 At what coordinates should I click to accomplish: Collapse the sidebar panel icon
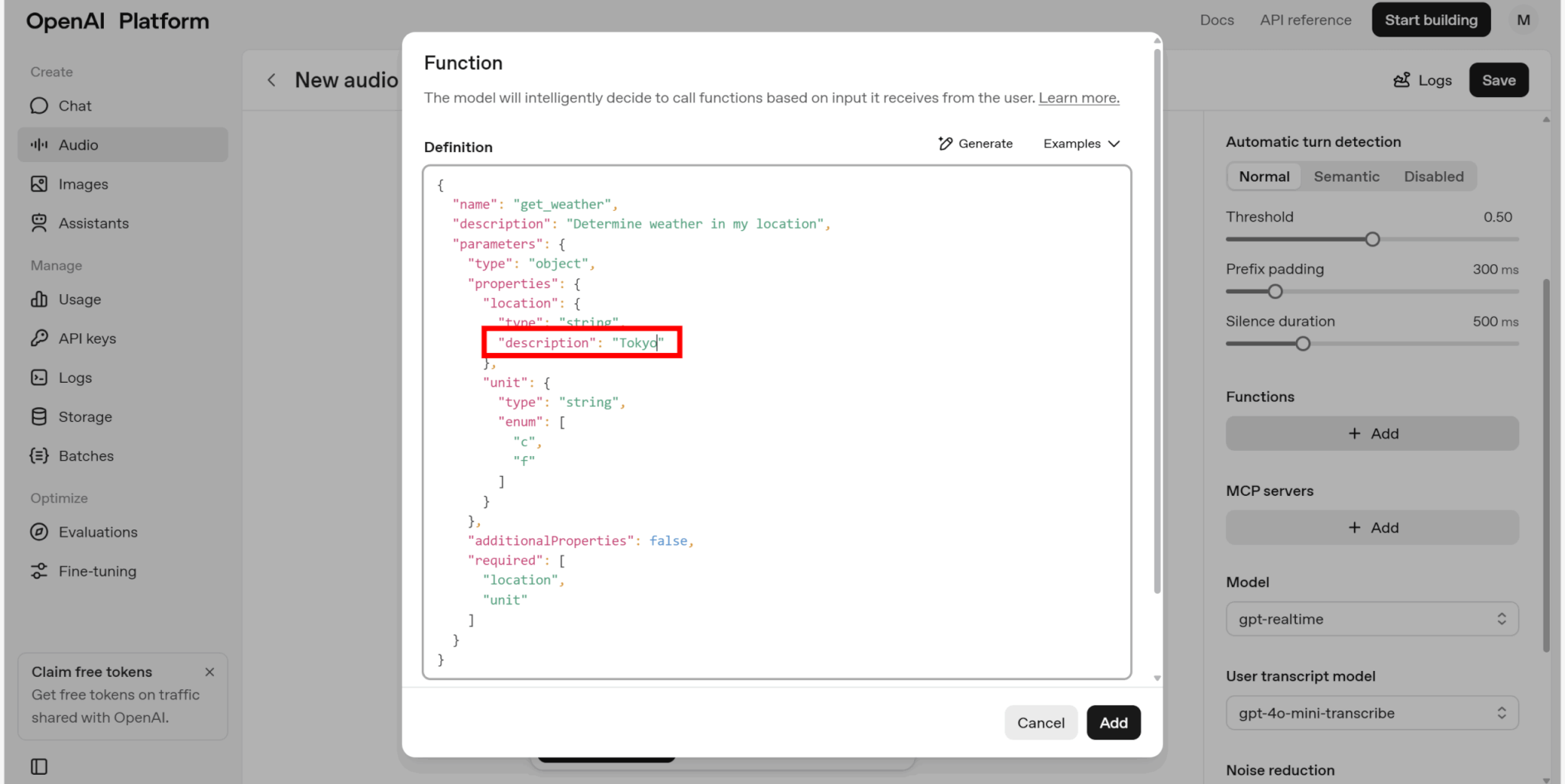coord(39,766)
